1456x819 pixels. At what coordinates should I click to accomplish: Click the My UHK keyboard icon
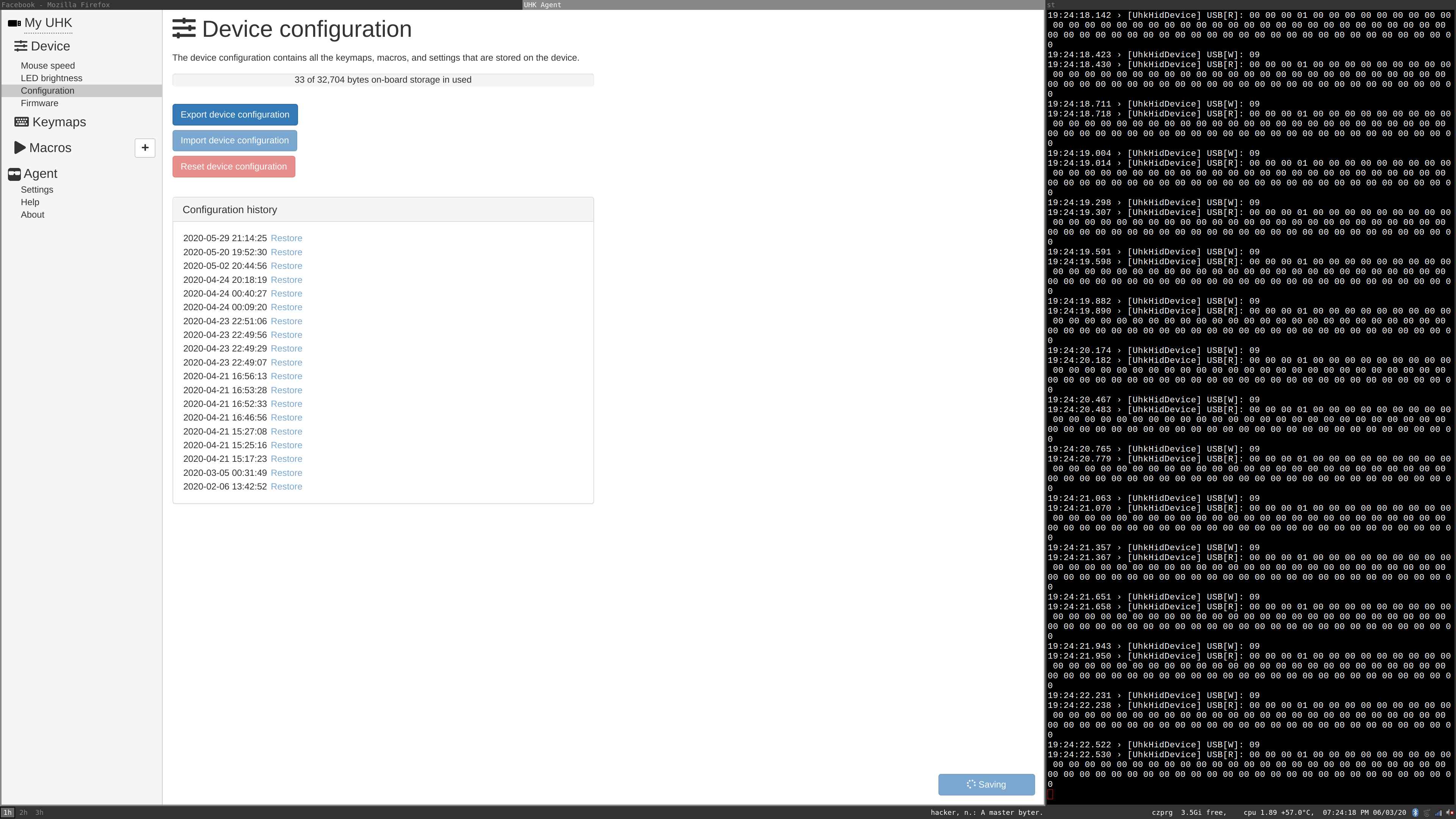(x=14, y=23)
